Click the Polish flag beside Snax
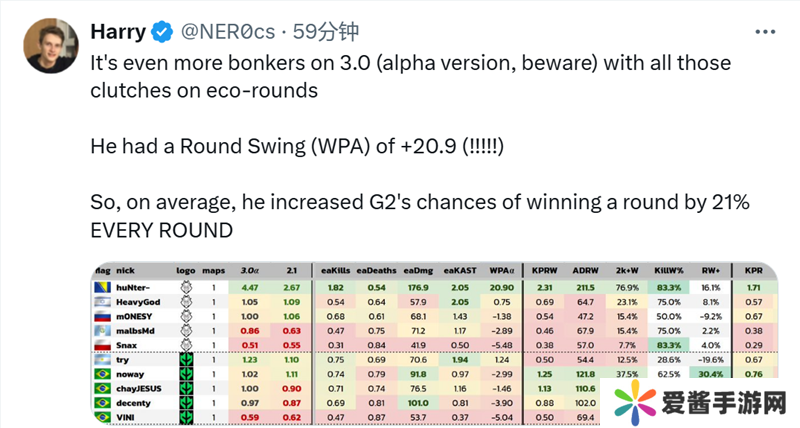 [102, 344]
